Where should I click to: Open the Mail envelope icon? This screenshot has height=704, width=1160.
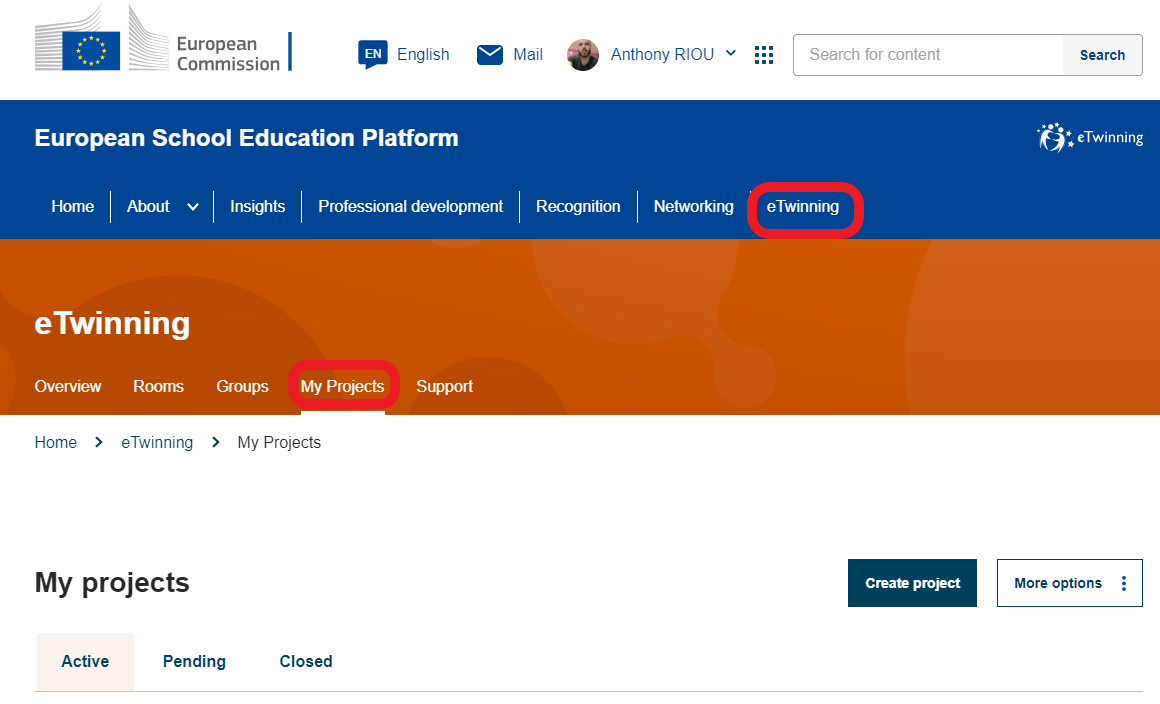(490, 55)
